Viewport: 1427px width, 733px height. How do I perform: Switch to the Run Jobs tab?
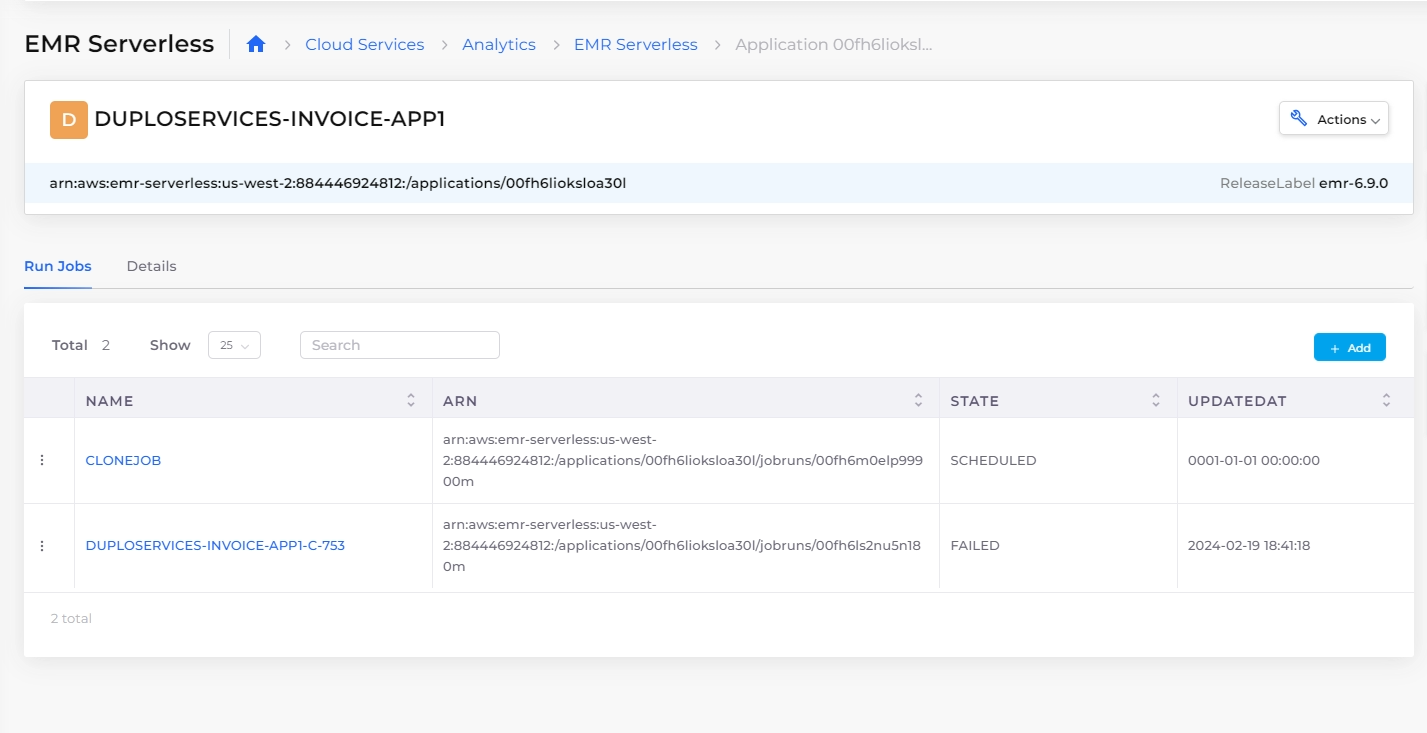point(58,266)
